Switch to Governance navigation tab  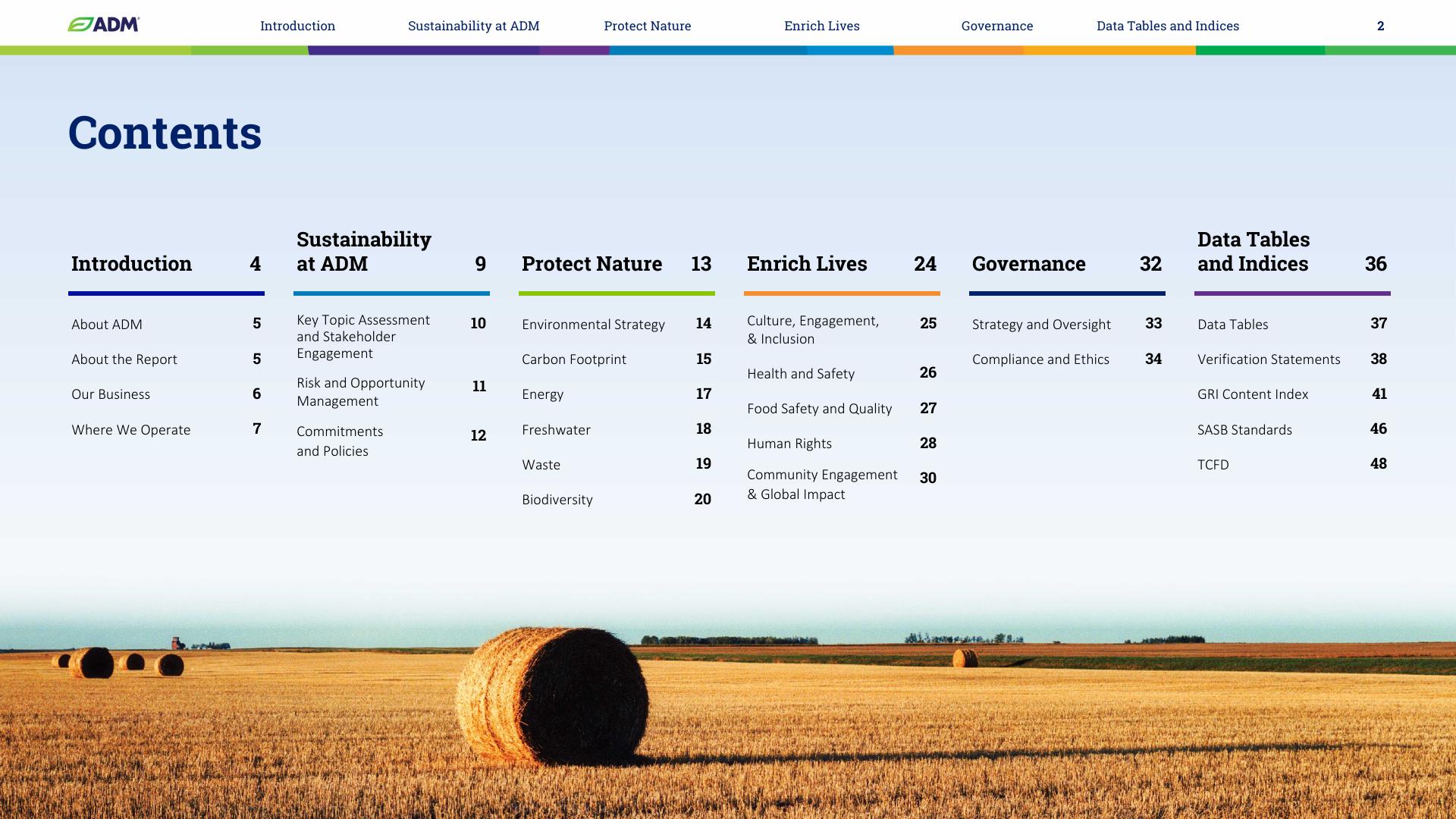(x=996, y=26)
